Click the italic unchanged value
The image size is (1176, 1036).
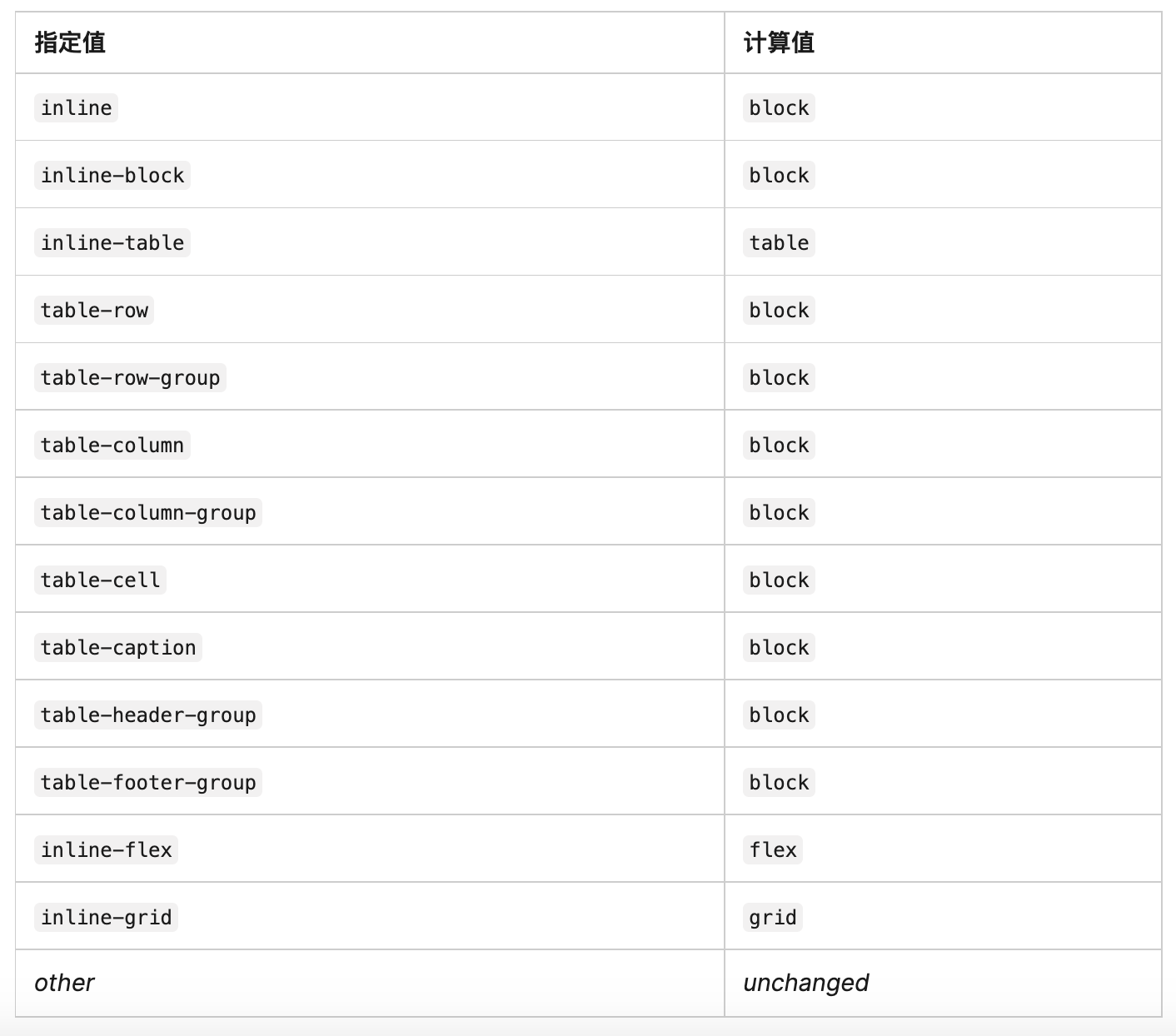805,983
